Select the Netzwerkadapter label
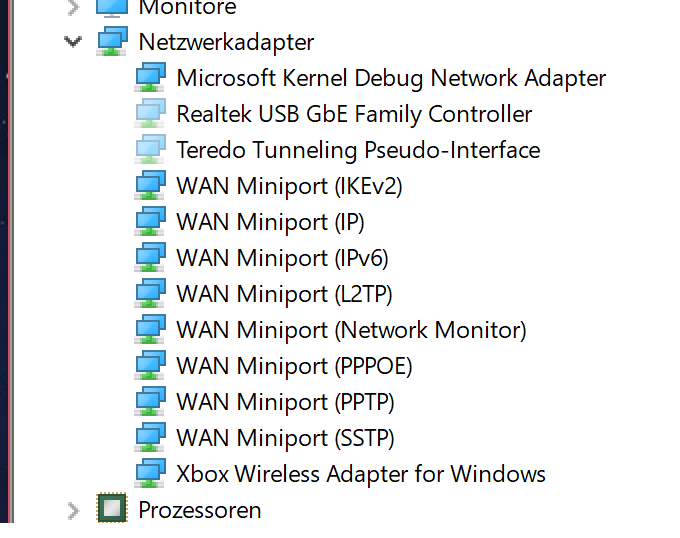 coord(226,42)
